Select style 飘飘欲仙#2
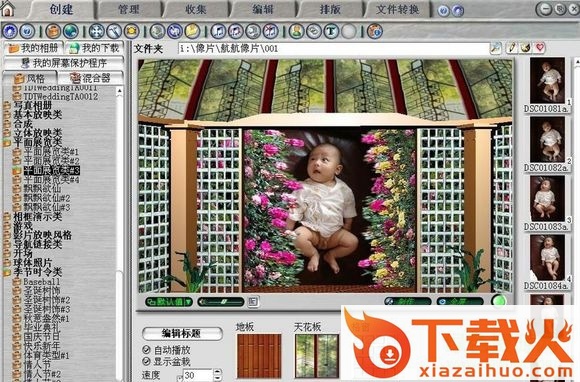Image resolution: width=580 pixels, height=382 pixels. 47,198
